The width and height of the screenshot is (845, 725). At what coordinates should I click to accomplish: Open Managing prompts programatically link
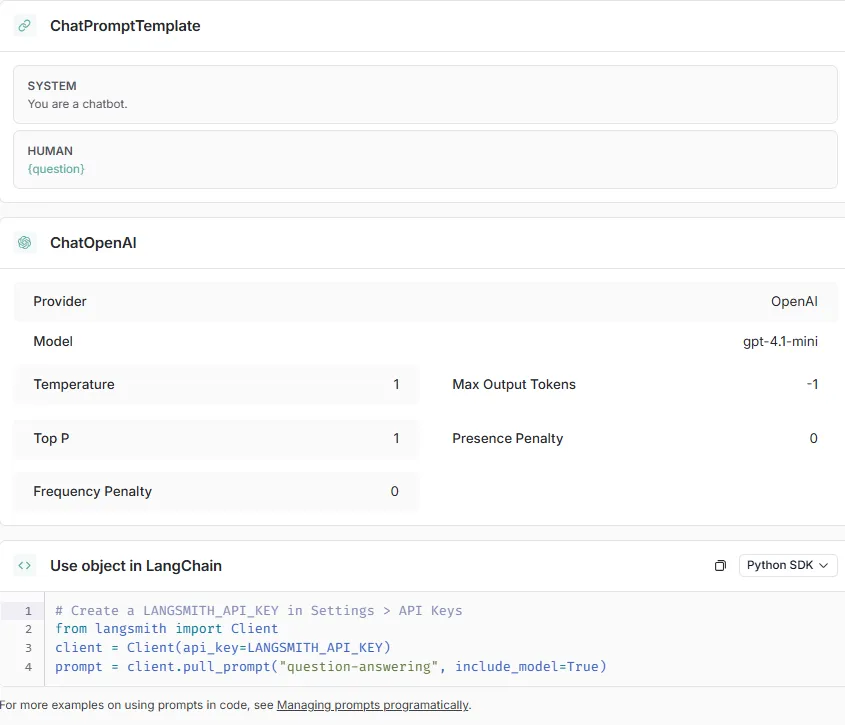[x=372, y=705]
